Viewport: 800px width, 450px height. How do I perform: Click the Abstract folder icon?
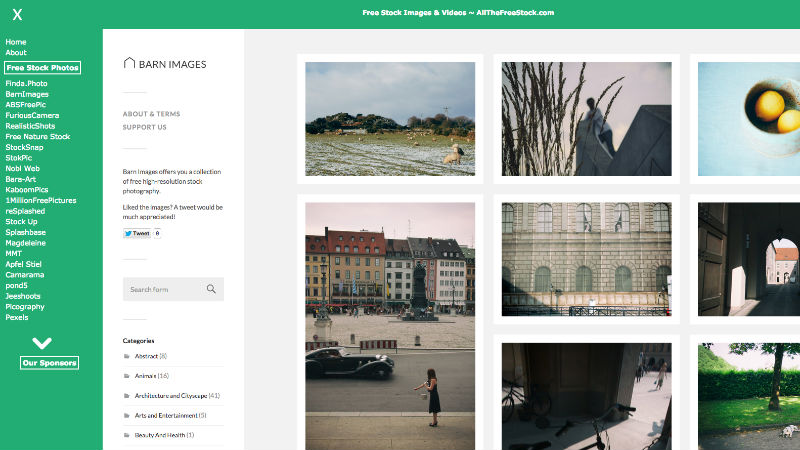pyautogui.click(x=127, y=356)
